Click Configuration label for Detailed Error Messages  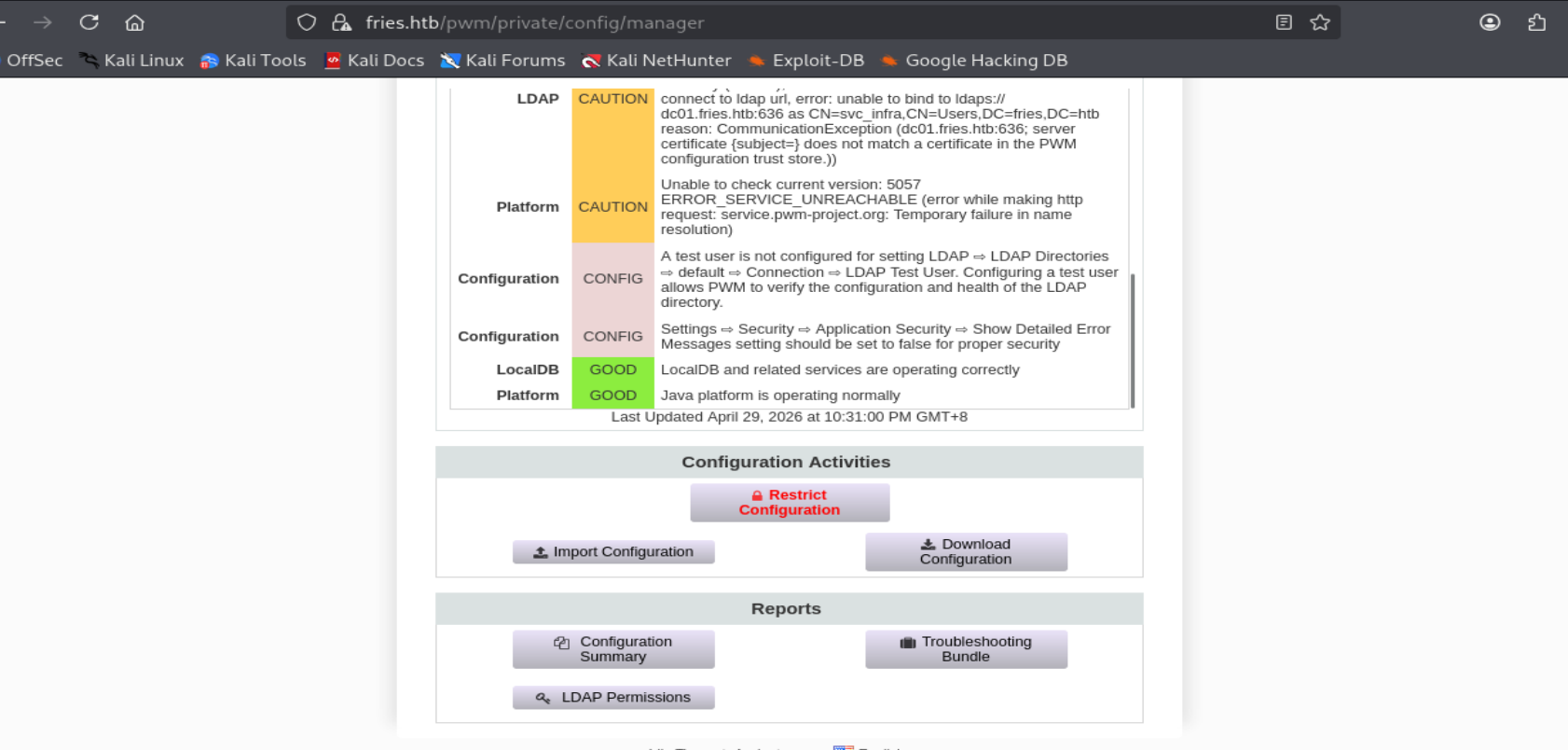coord(508,337)
